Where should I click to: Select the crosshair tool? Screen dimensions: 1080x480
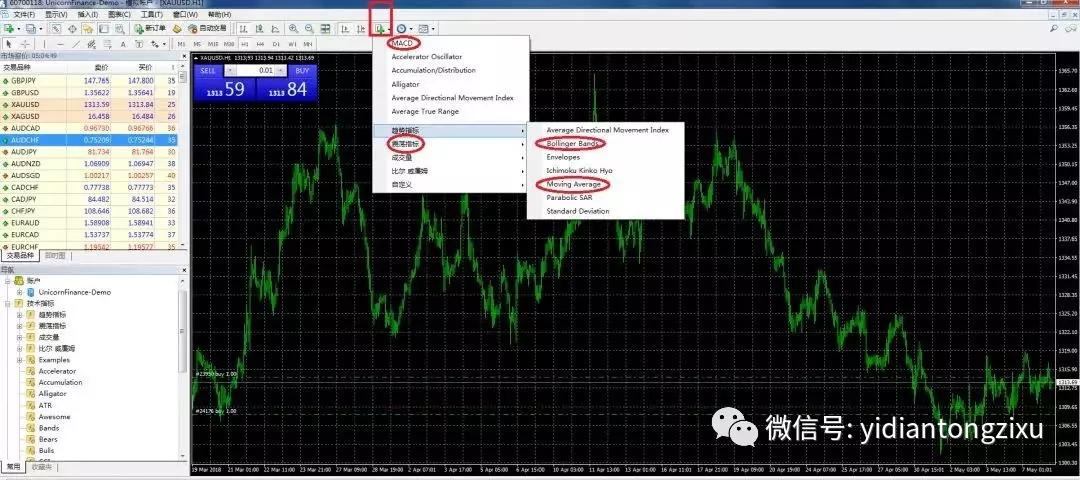pyautogui.click(x=25, y=44)
